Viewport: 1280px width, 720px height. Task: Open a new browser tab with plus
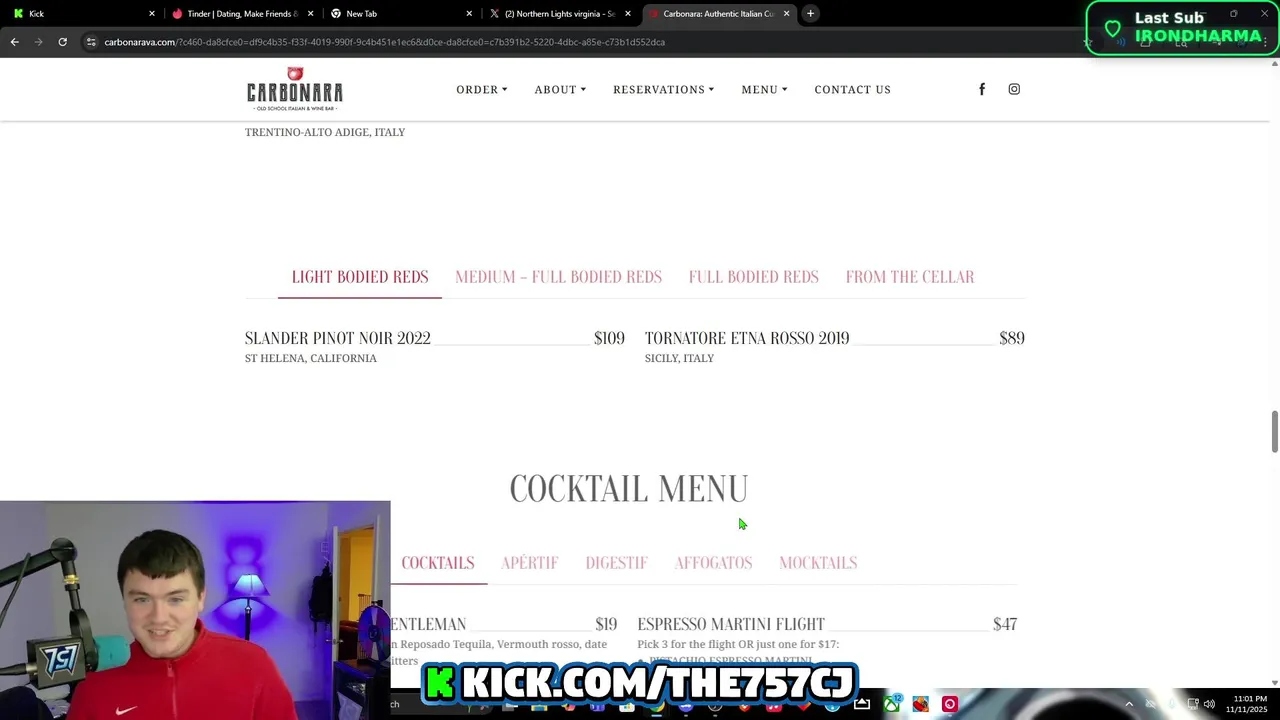[811, 13]
